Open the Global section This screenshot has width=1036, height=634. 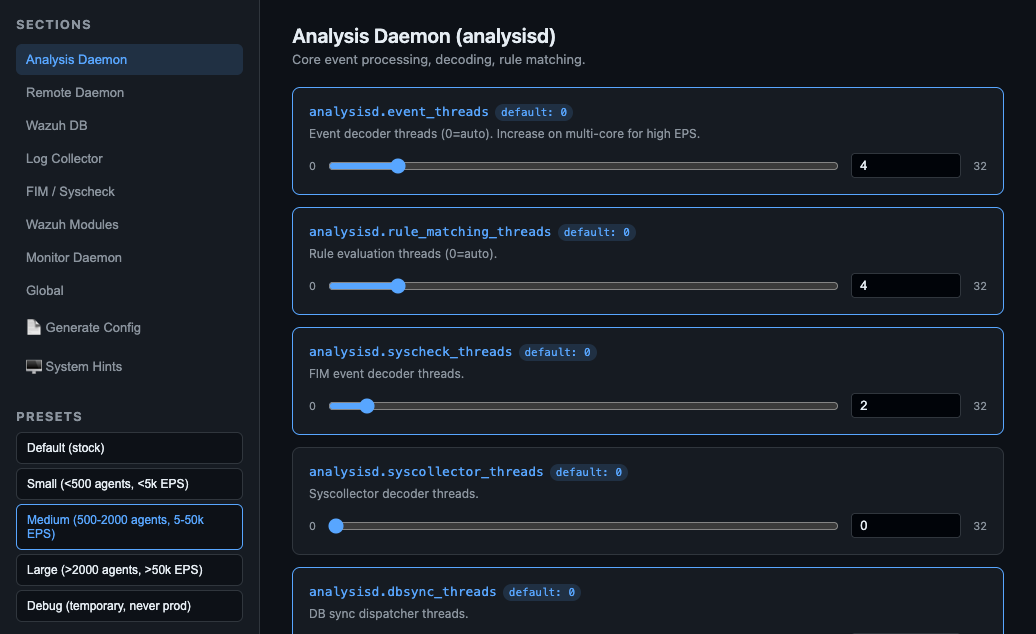[x=130, y=291]
